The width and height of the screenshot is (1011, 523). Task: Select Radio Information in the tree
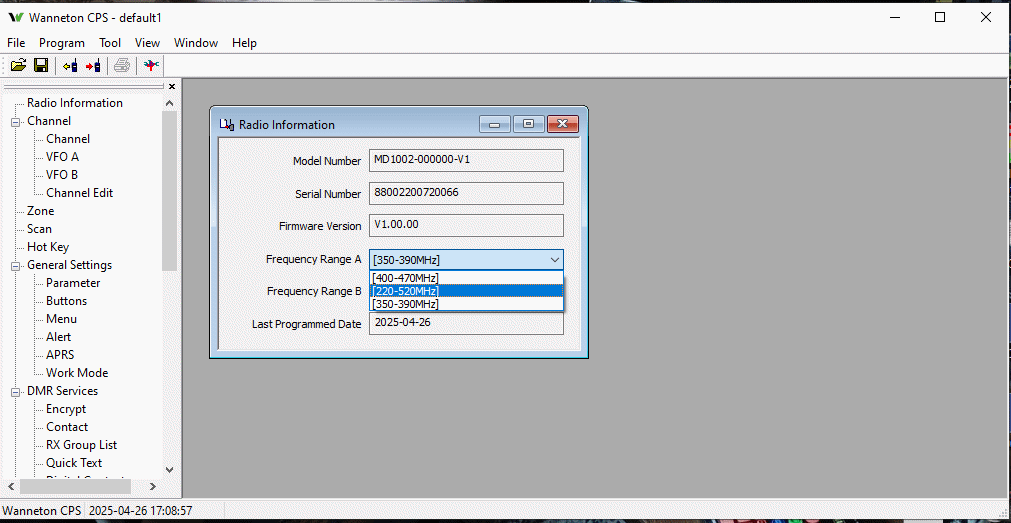tap(75, 103)
